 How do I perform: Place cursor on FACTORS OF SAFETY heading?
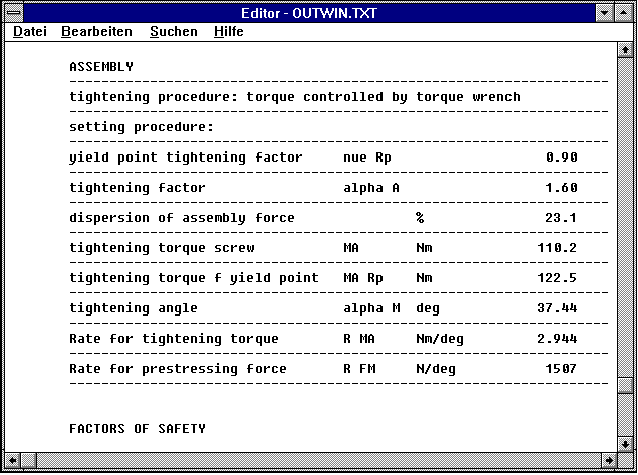click(137, 429)
